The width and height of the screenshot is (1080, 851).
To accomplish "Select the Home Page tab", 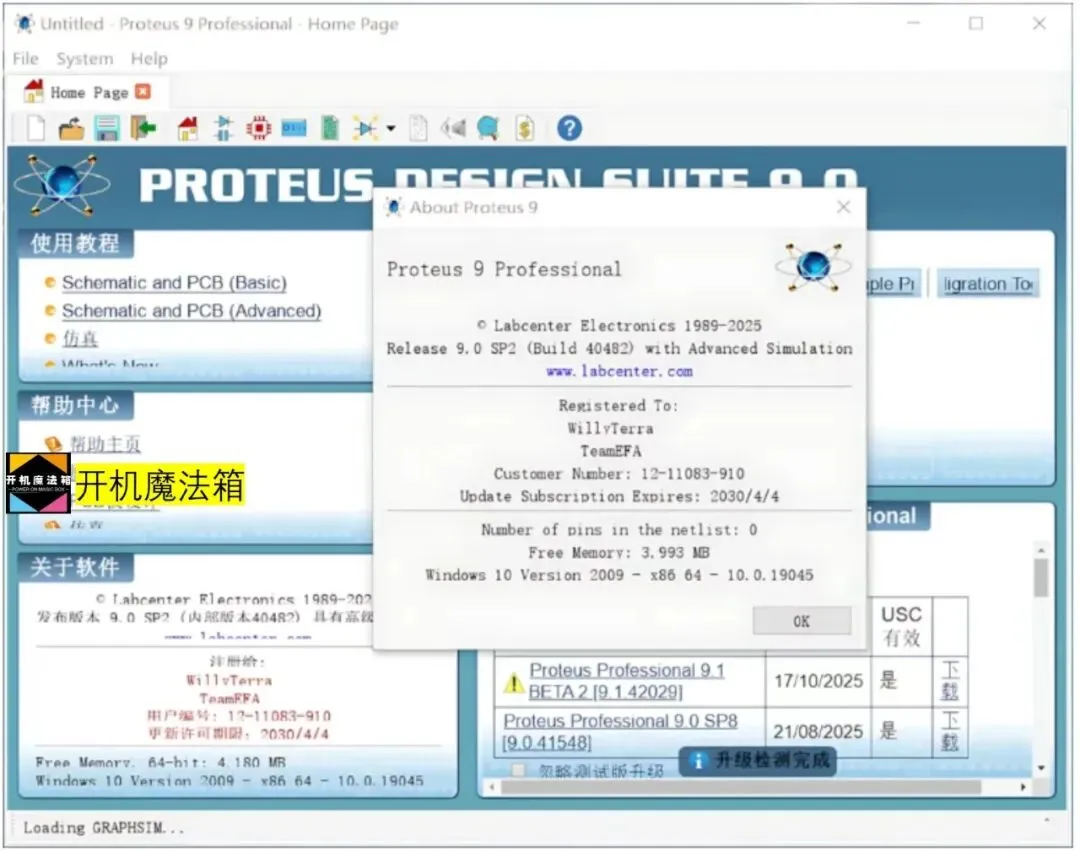I will coord(87,92).
